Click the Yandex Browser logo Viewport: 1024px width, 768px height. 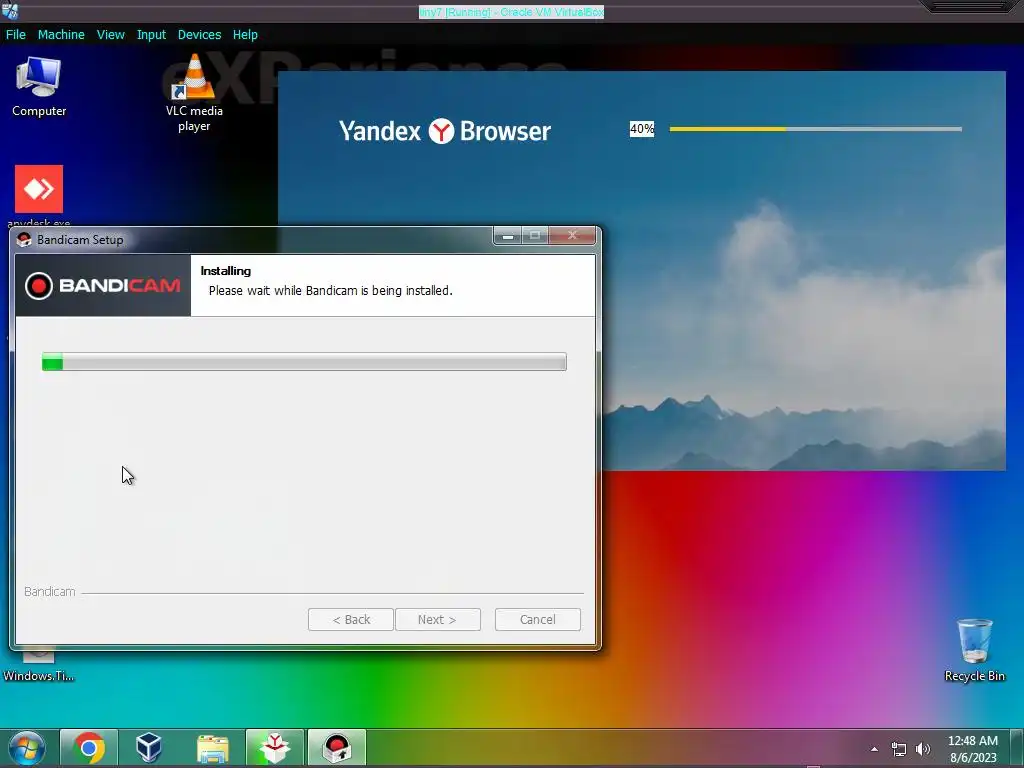(x=444, y=131)
